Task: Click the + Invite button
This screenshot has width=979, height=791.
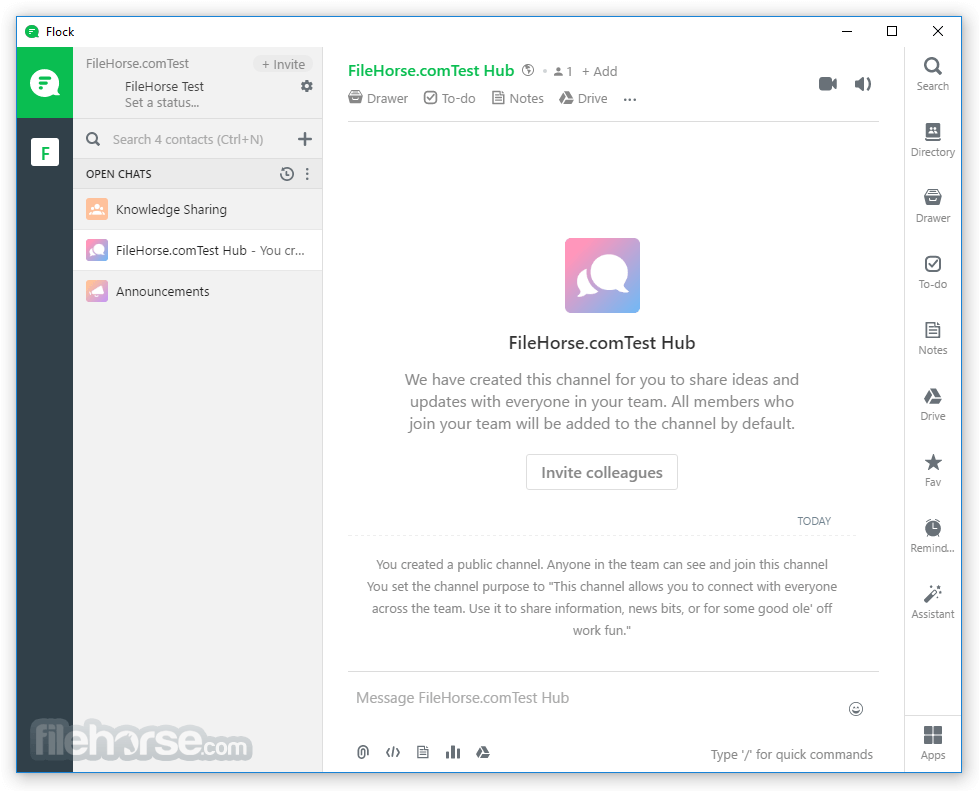Action: click(x=283, y=64)
